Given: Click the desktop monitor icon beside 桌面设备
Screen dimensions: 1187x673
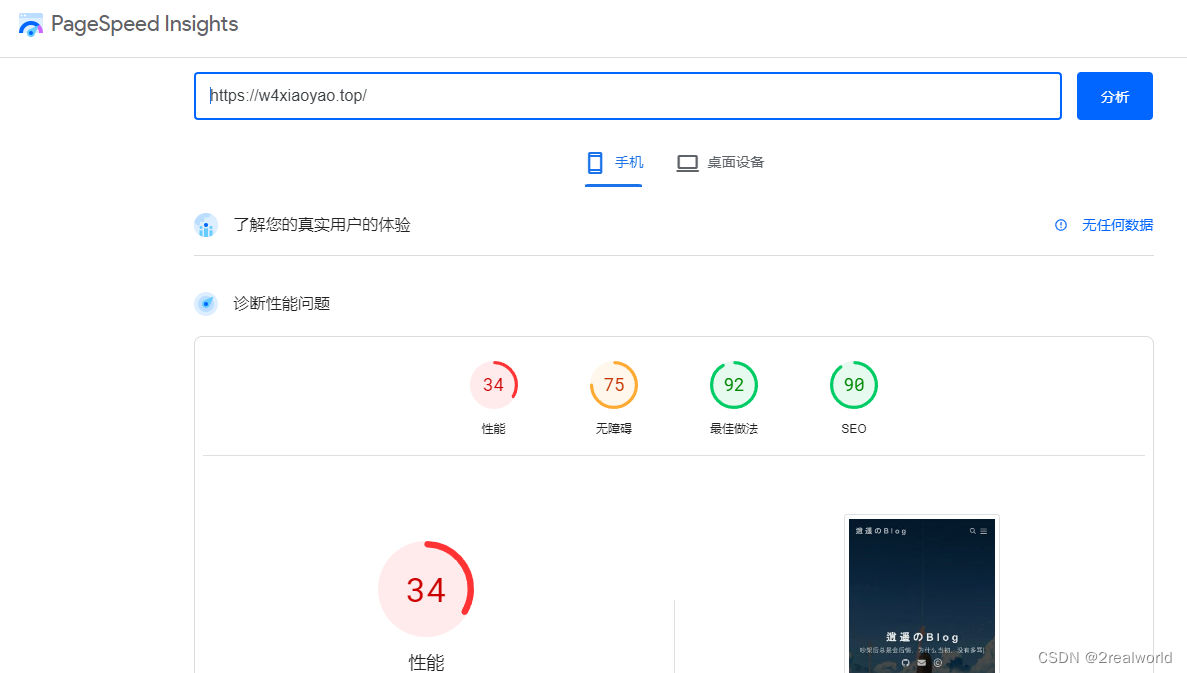Looking at the screenshot, I should [687, 162].
